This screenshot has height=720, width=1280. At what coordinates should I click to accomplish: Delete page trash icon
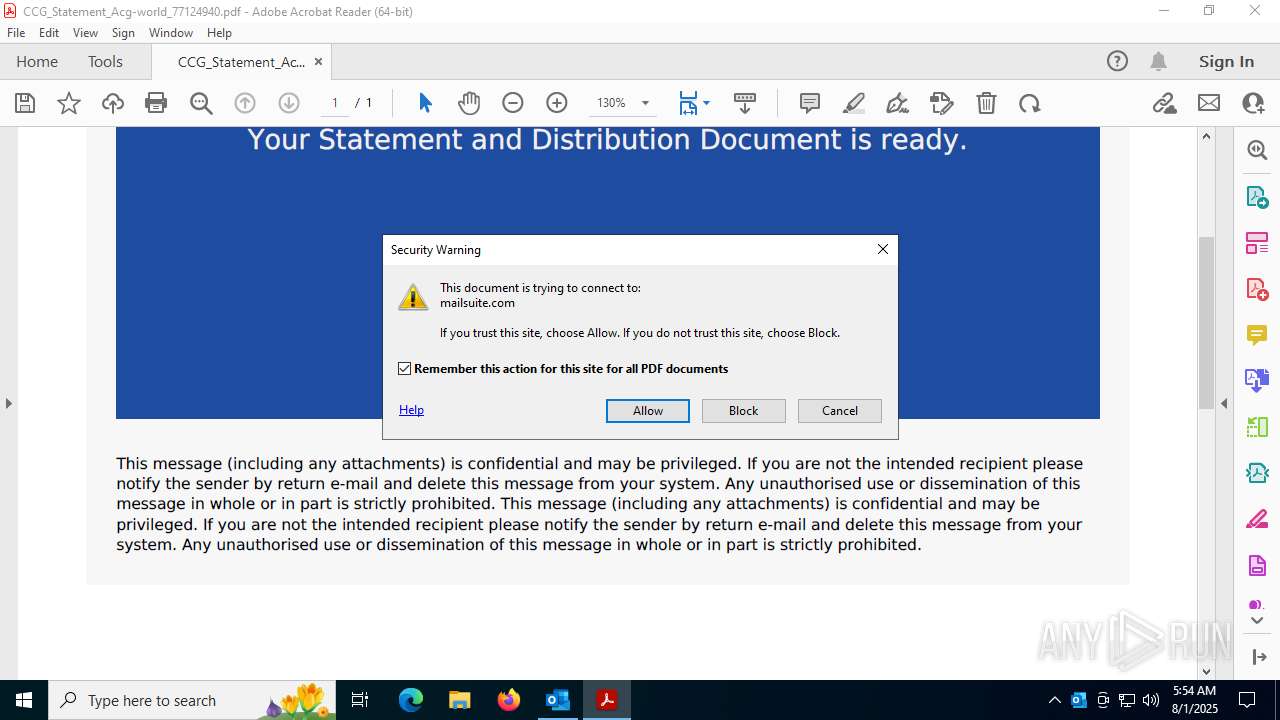986,103
